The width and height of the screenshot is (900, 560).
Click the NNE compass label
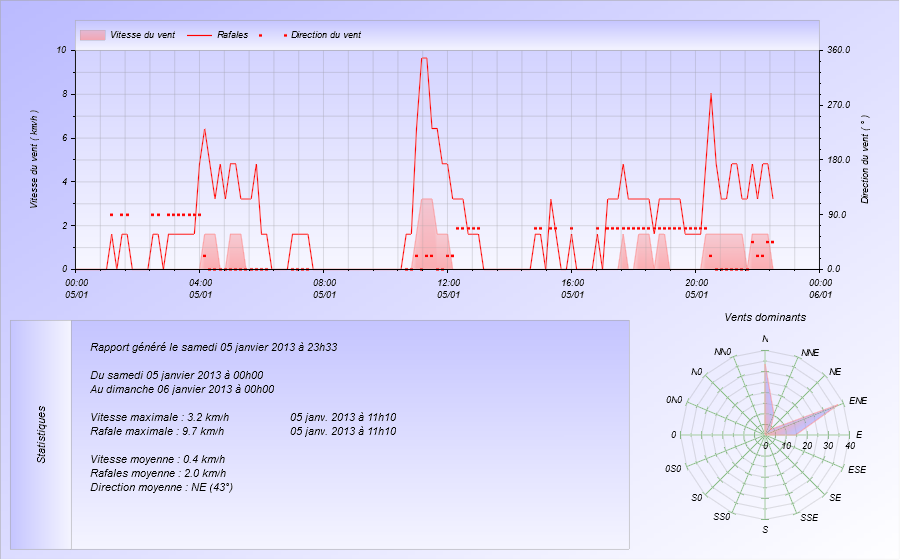click(x=810, y=353)
